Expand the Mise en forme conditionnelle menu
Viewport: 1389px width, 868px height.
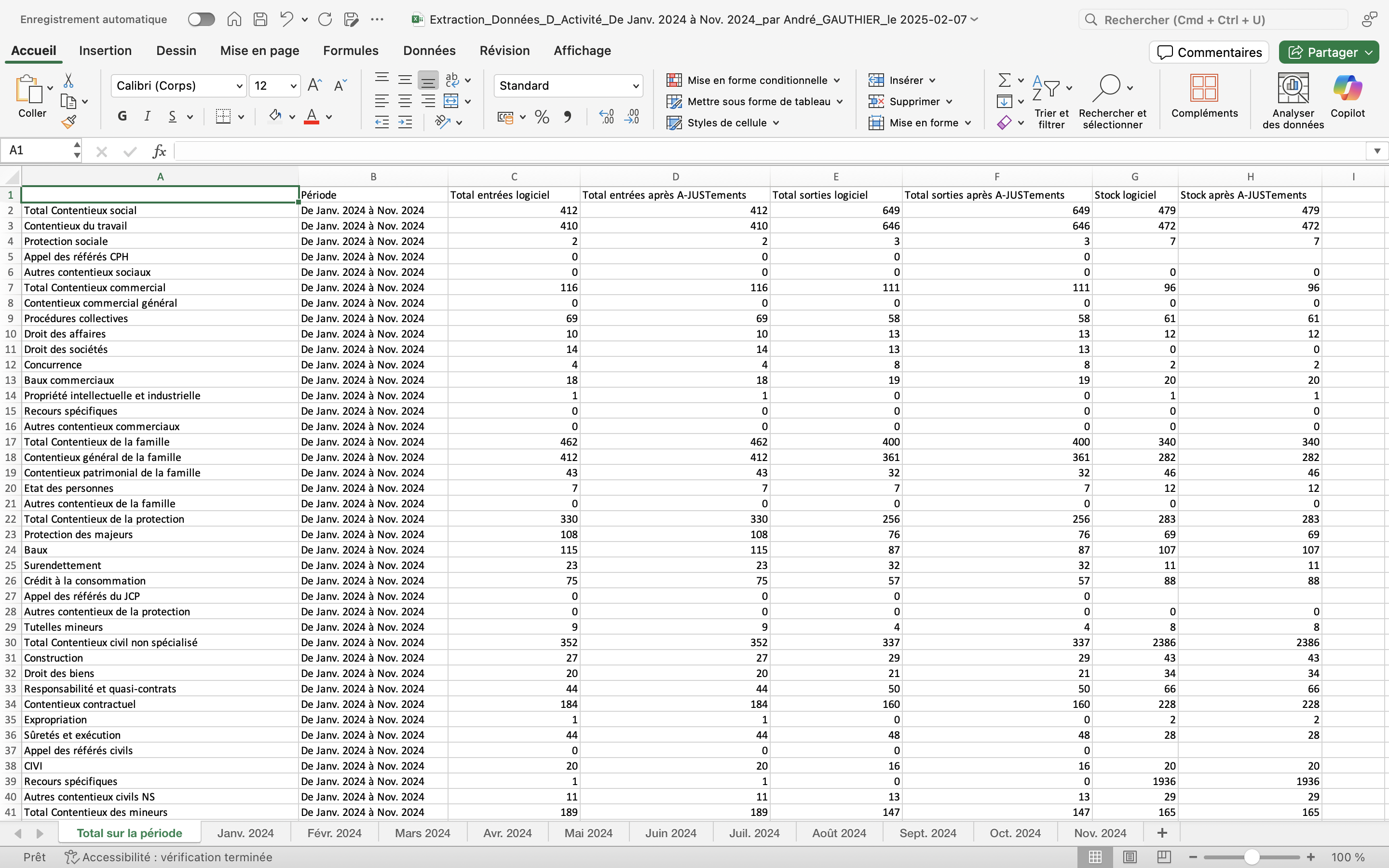757,81
